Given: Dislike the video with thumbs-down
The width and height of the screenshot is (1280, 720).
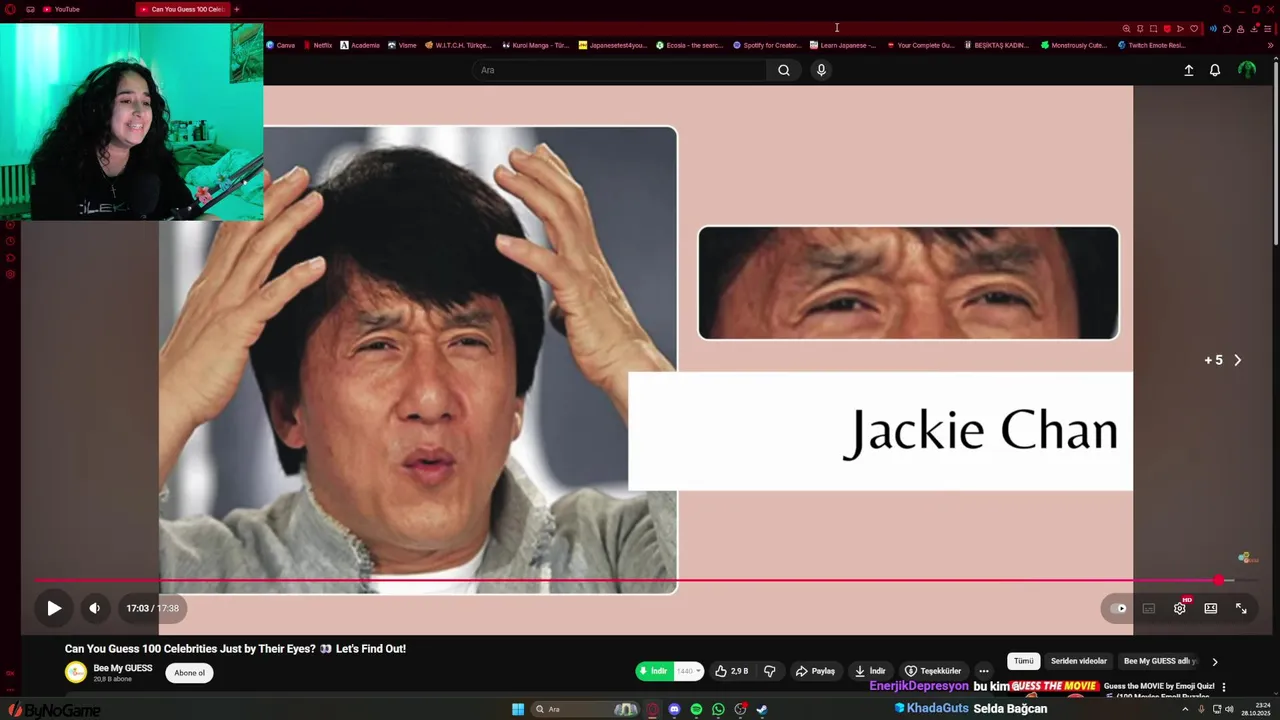Looking at the screenshot, I should point(770,671).
